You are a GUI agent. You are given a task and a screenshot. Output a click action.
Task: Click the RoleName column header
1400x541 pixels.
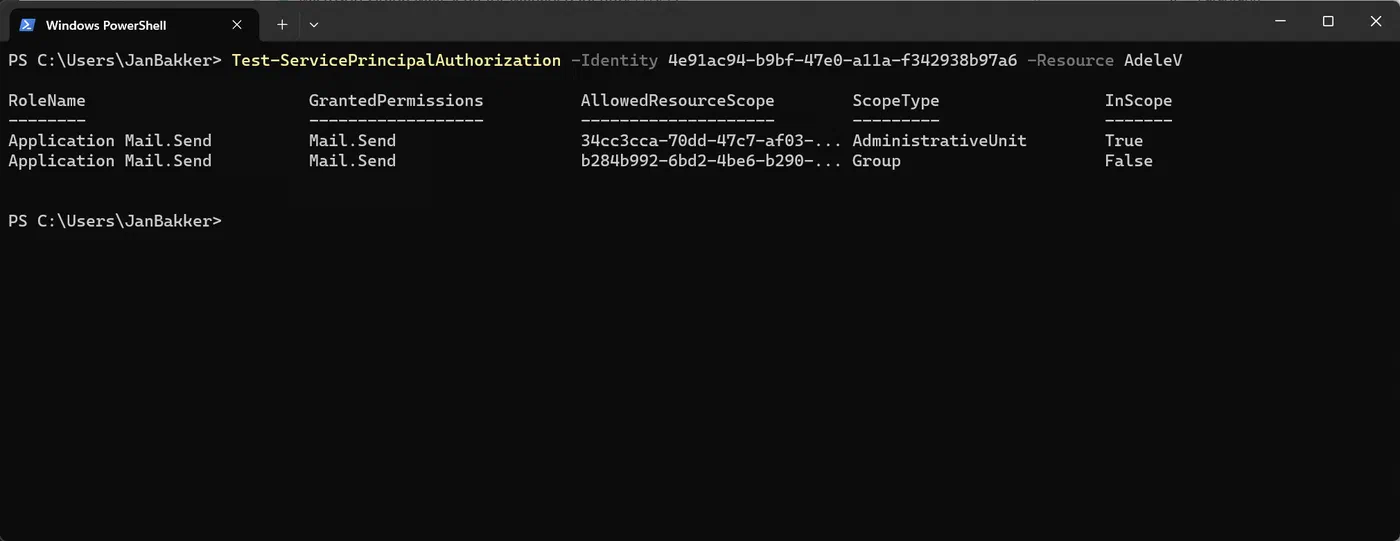(47, 101)
